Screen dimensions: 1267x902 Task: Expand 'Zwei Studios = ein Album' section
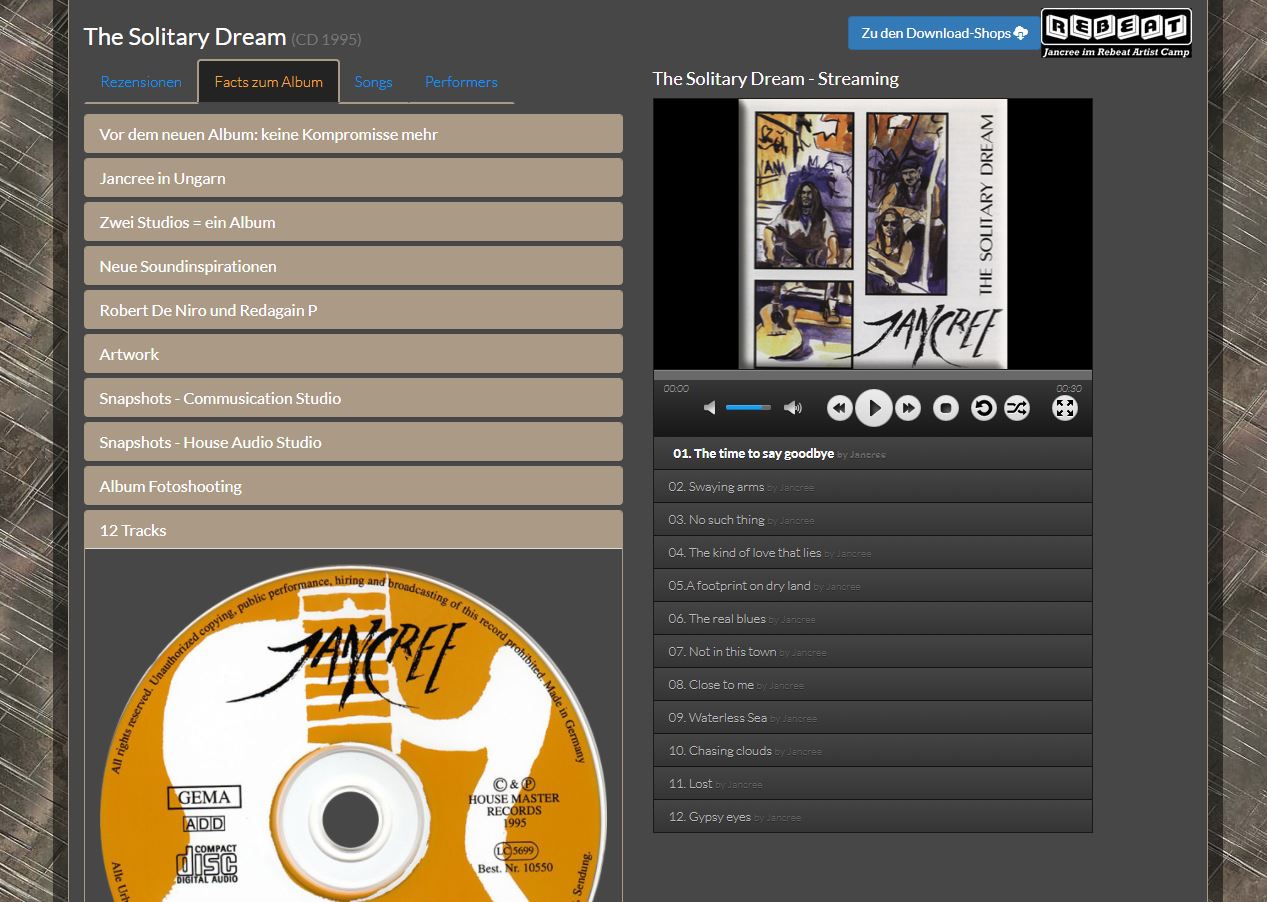pos(353,222)
